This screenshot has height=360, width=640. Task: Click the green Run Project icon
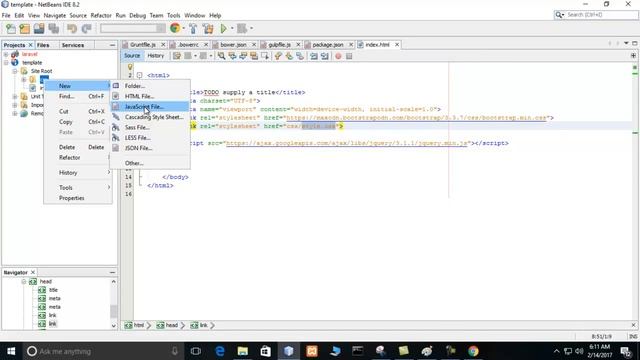pos(223,29)
